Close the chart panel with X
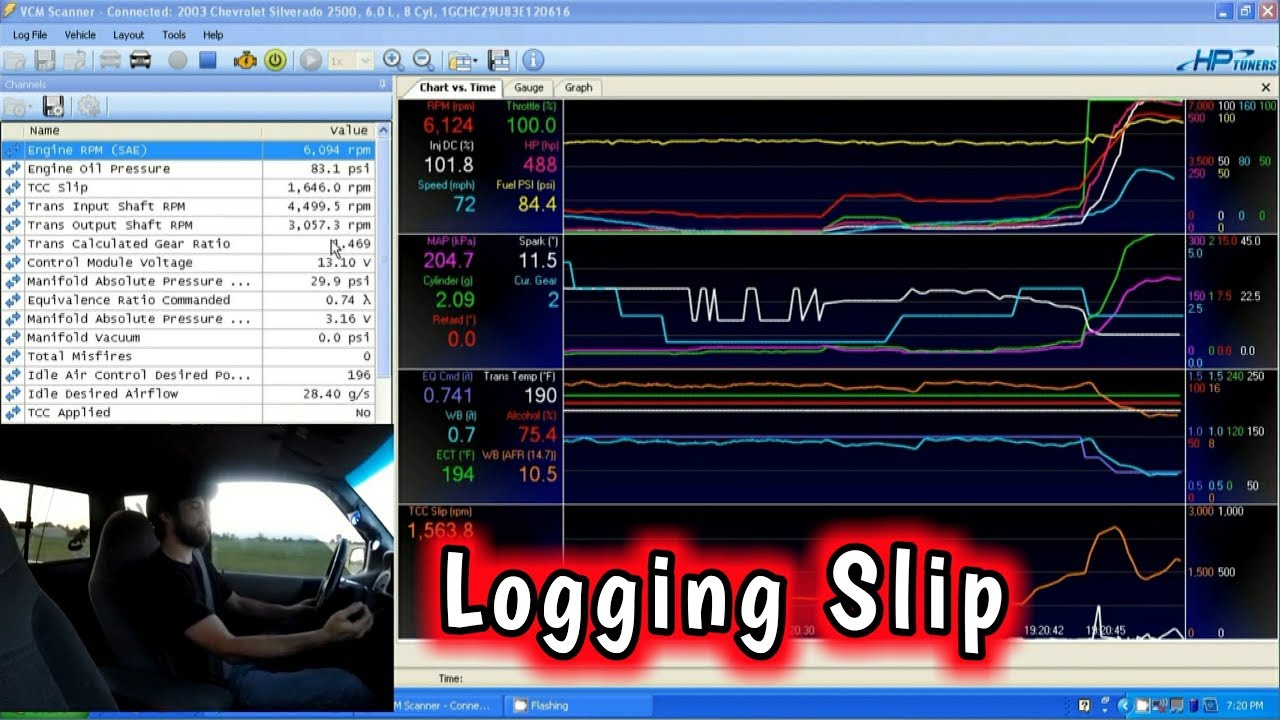This screenshot has height=720, width=1280. click(1265, 88)
